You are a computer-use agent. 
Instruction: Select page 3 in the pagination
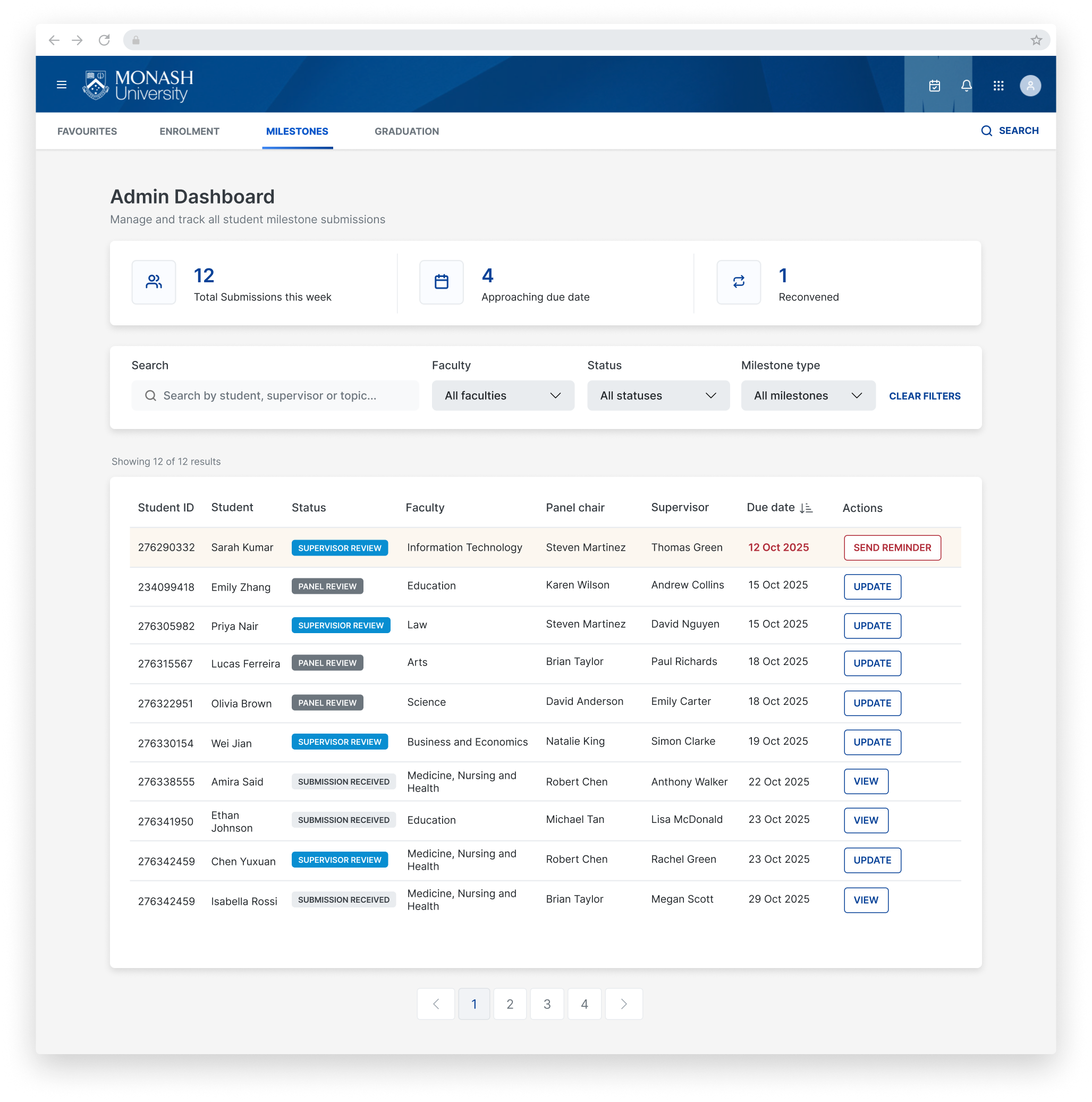coord(547,1004)
